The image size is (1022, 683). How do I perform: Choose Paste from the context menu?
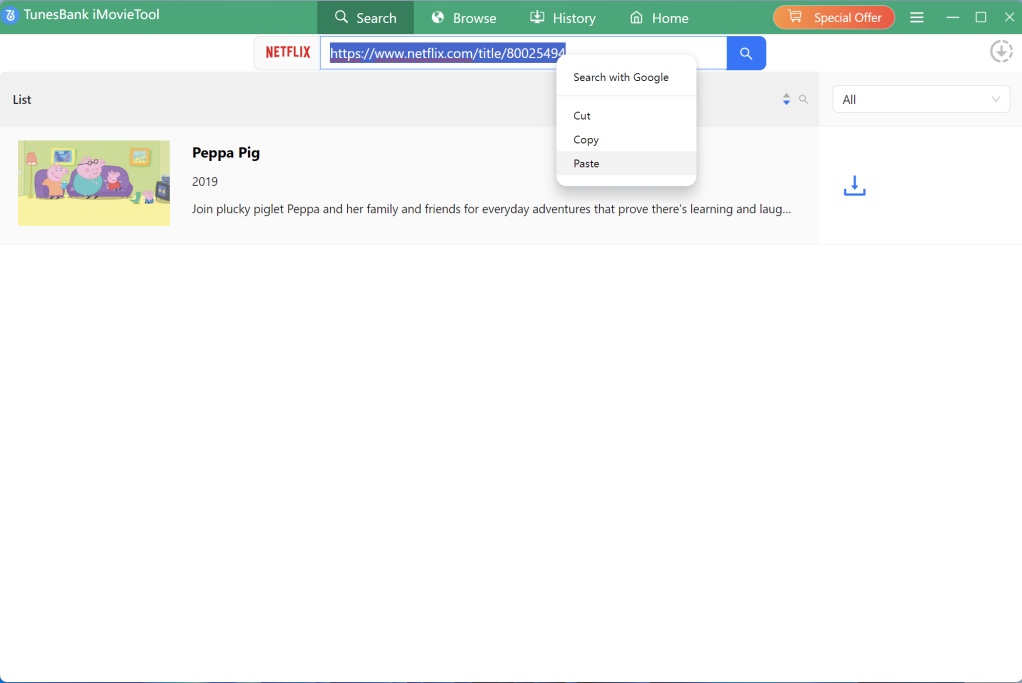point(587,163)
